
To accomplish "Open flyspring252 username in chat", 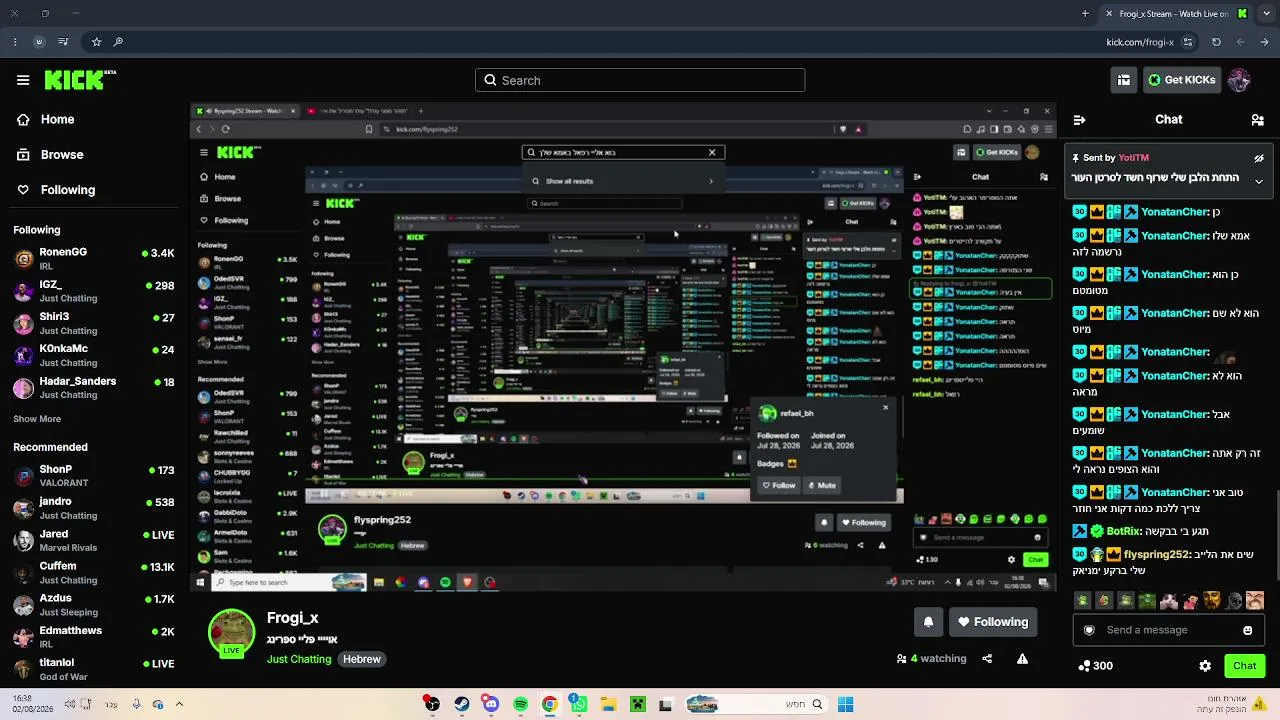I will 1156,554.
